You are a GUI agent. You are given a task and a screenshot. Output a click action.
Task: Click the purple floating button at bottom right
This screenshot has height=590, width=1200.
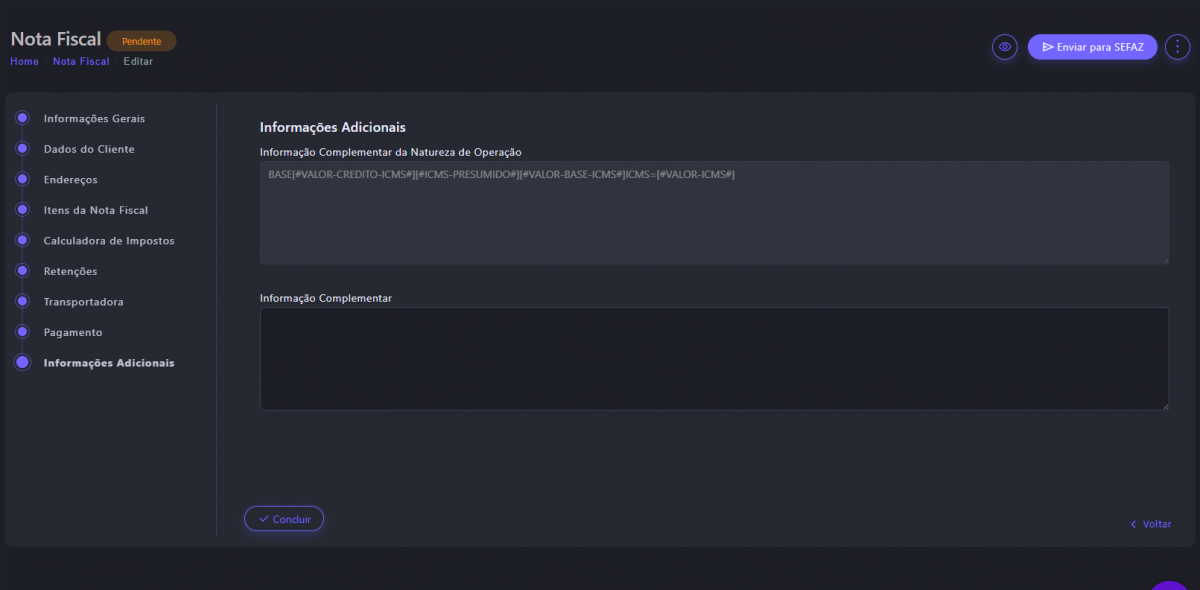coord(1168,584)
